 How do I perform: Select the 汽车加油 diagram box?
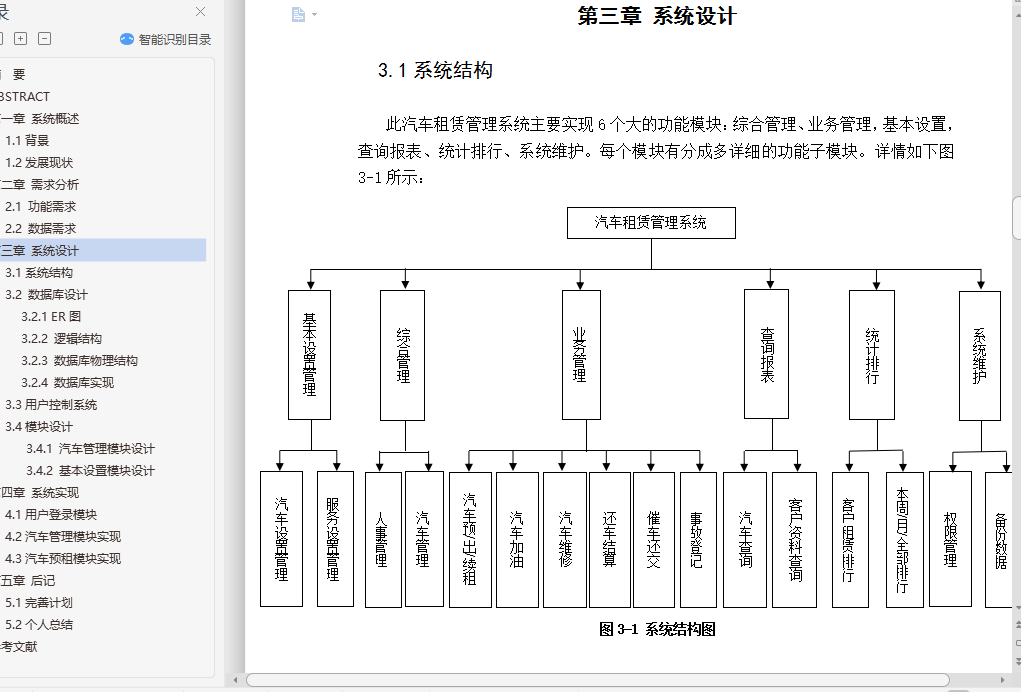click(517, 540)
